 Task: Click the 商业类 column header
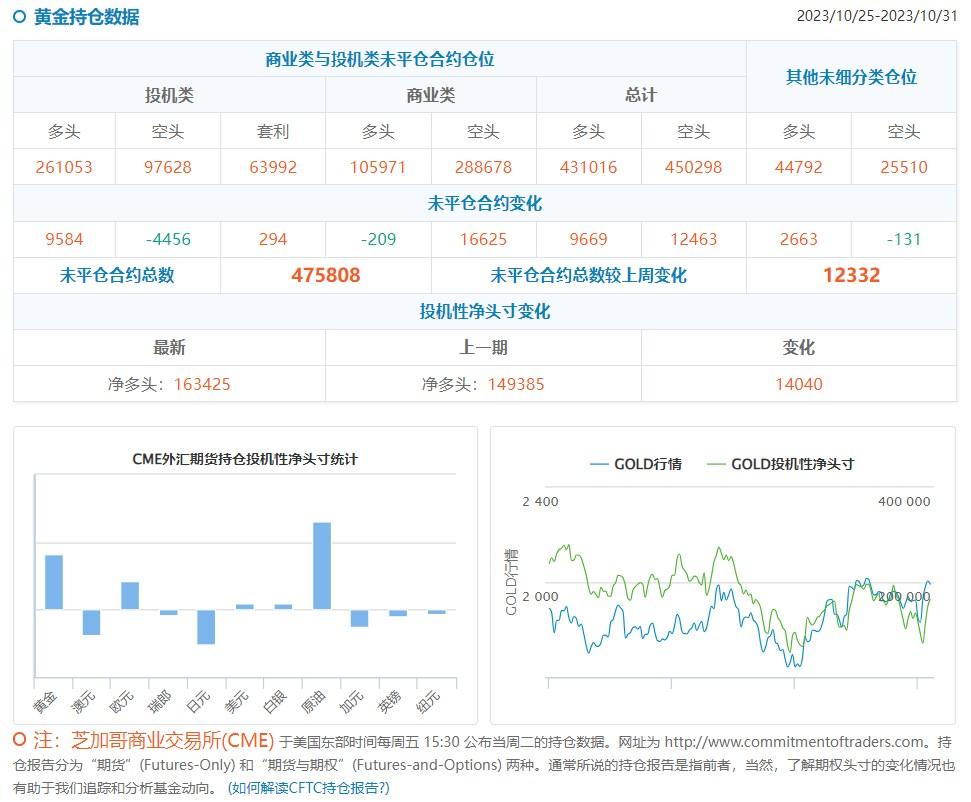[430, 95]
